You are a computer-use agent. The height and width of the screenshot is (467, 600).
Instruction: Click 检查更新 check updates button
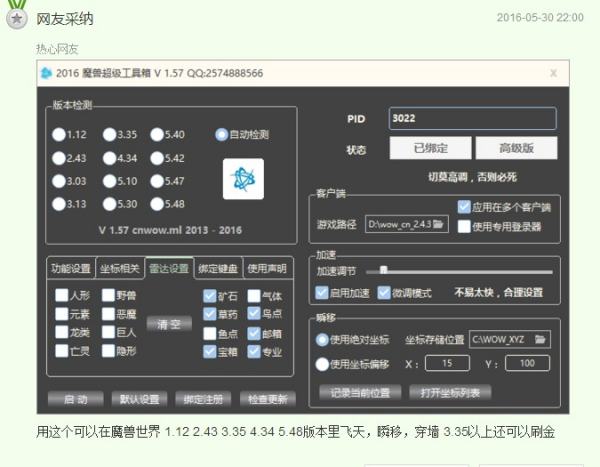point(267,399)
